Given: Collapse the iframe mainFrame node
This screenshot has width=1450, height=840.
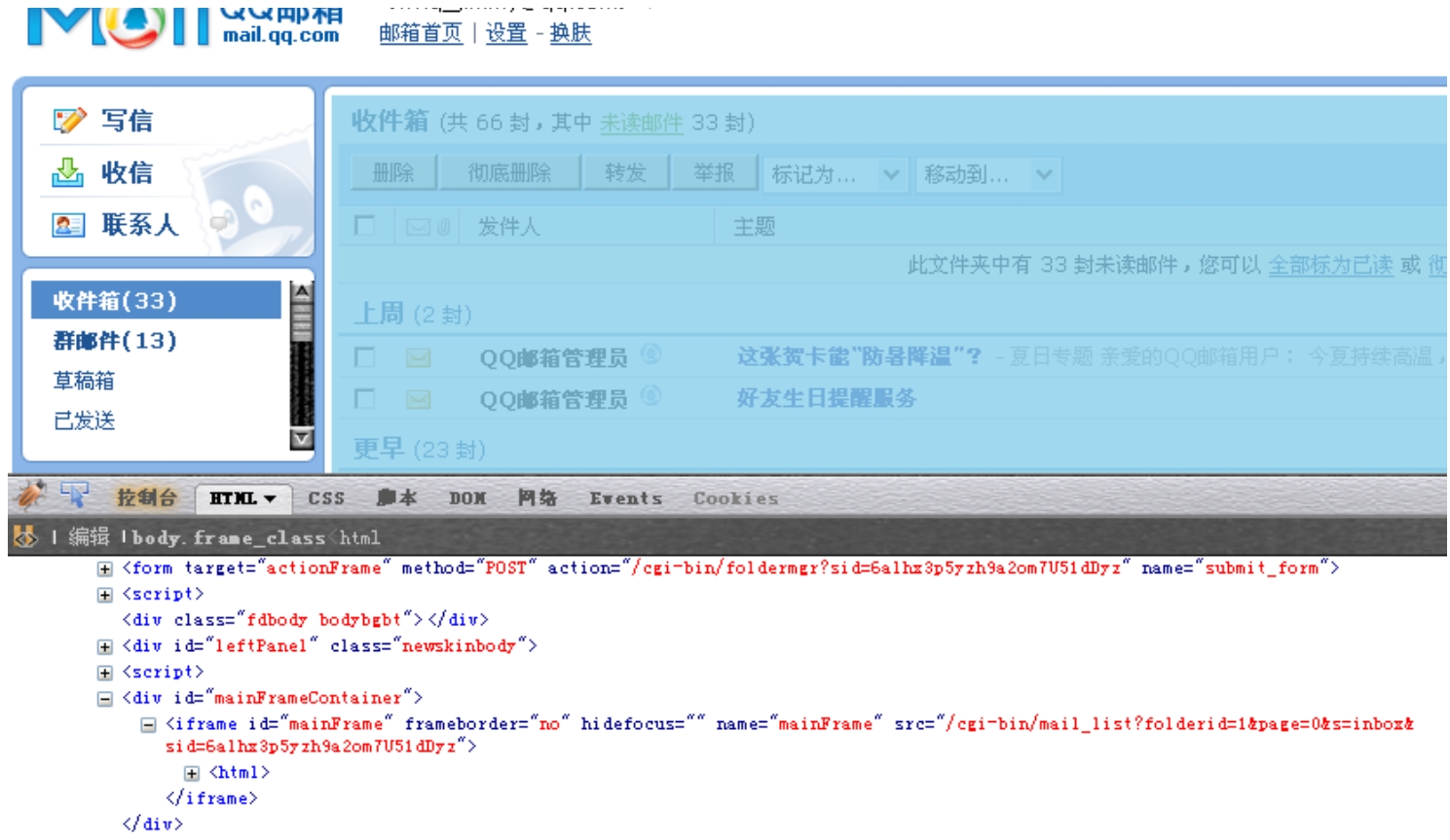Looking at the screenshot, I should coord(148,724).
